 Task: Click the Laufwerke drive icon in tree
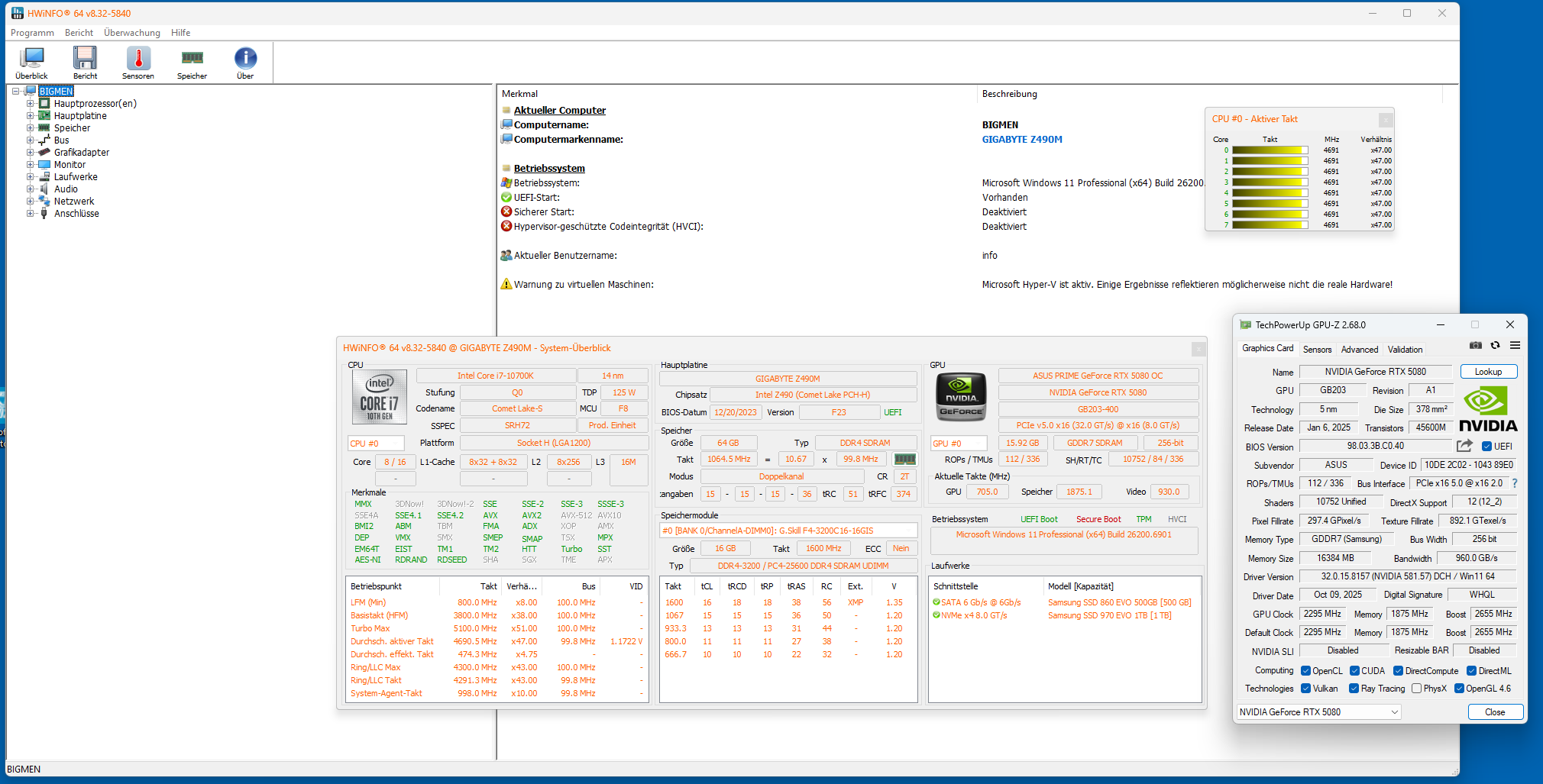coord(44,177)
